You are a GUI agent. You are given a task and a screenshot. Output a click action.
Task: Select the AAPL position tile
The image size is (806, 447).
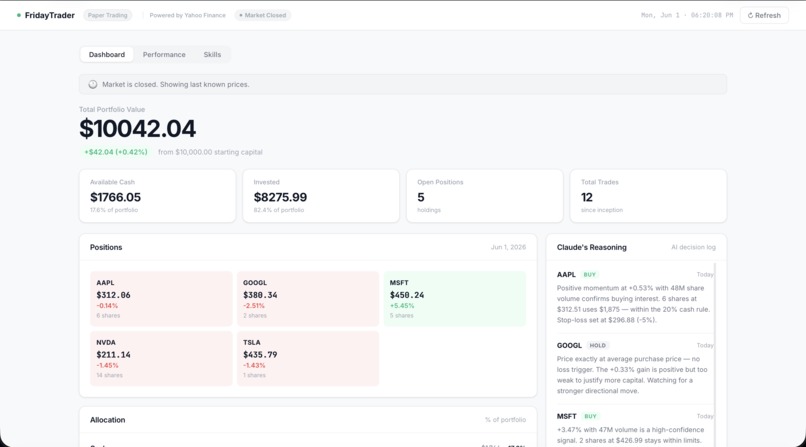click(161, 299)
